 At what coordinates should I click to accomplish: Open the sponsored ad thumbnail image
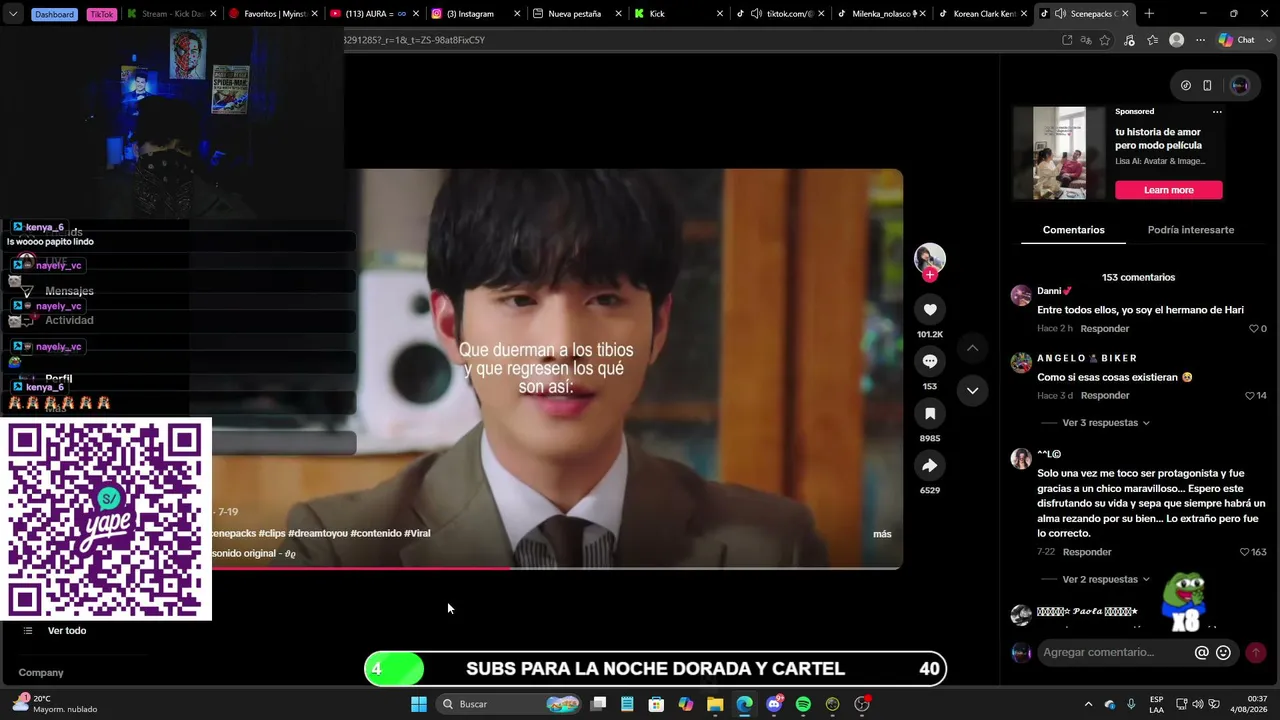pos(1059,153)
